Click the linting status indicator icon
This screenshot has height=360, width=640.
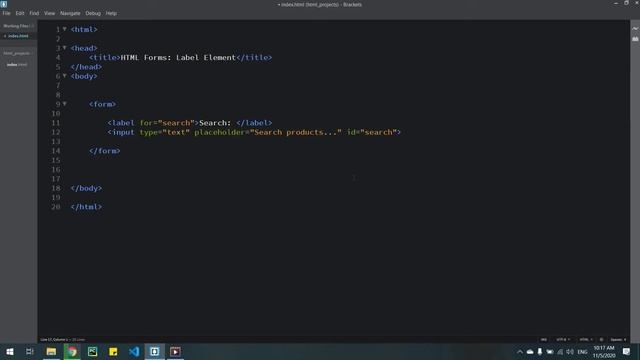(601, 340)
